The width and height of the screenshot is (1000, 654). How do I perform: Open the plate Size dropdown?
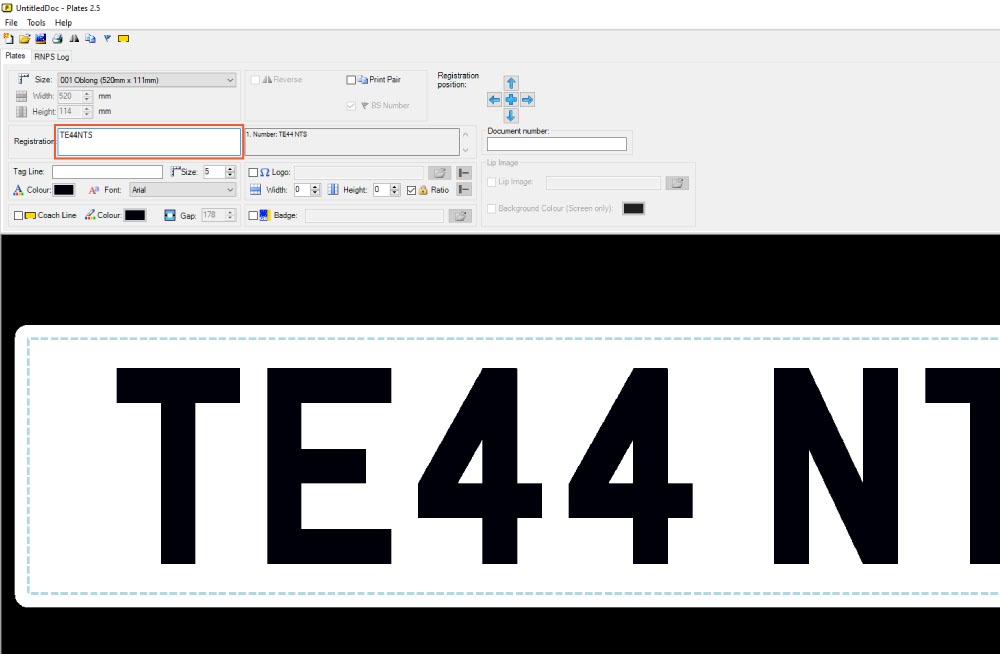pos(147,80)
